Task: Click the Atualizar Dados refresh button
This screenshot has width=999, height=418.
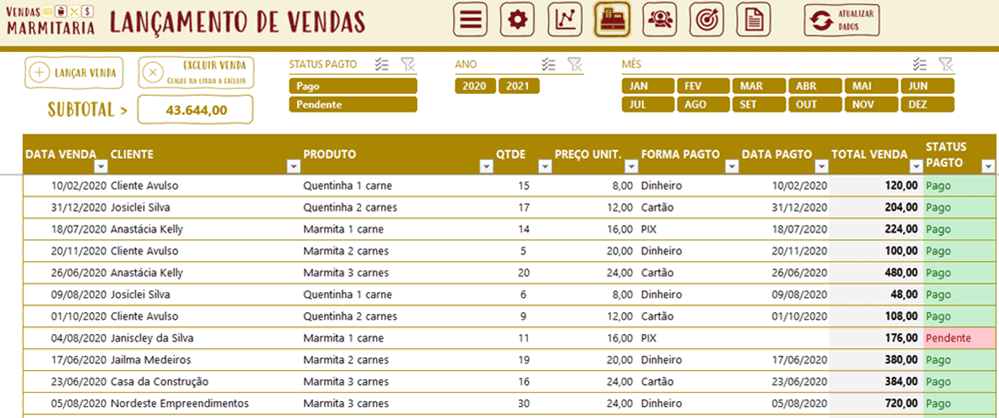Action: pos(842,20)
